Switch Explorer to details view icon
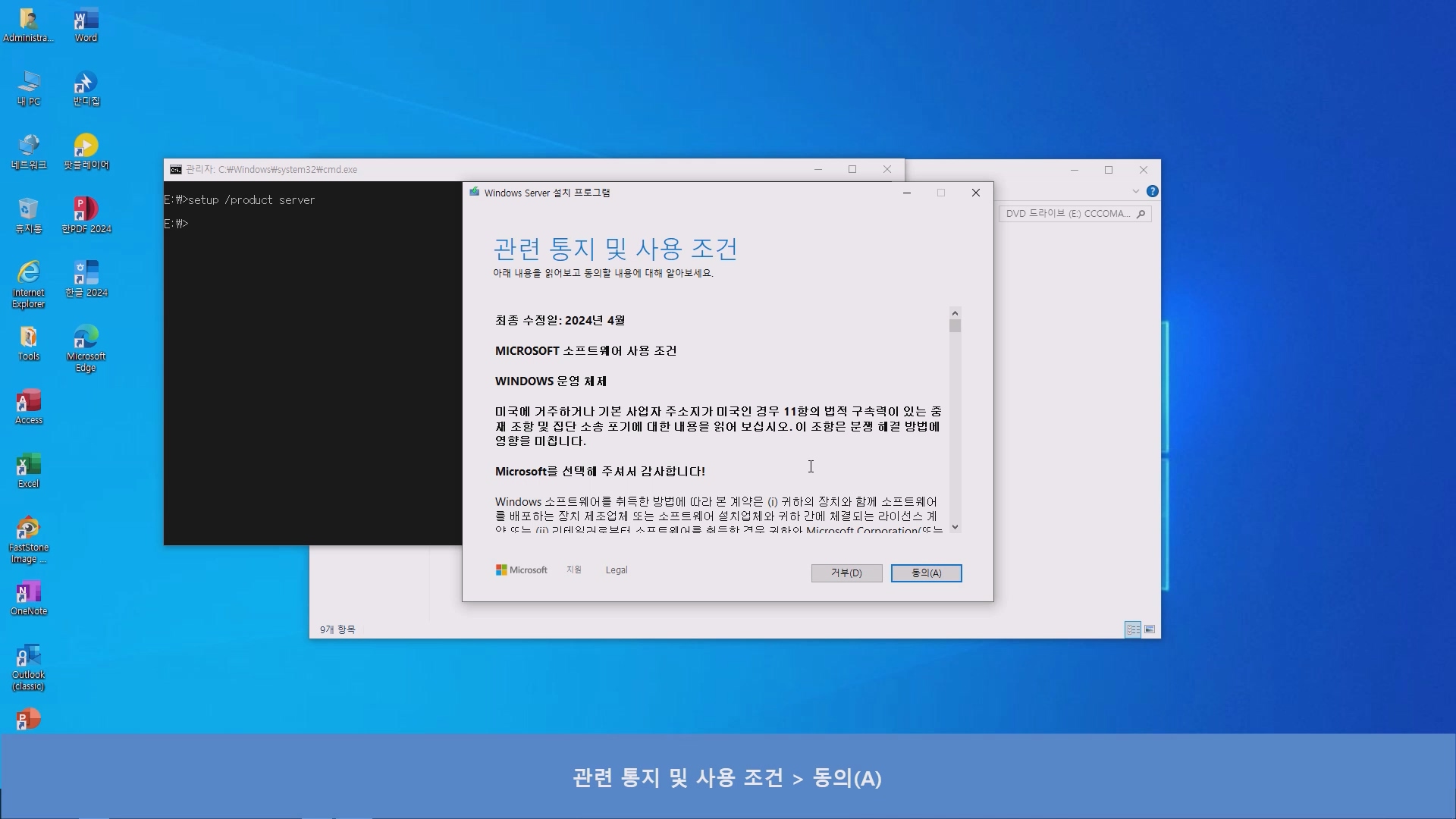1456x819 pixels. point(1133,629)
